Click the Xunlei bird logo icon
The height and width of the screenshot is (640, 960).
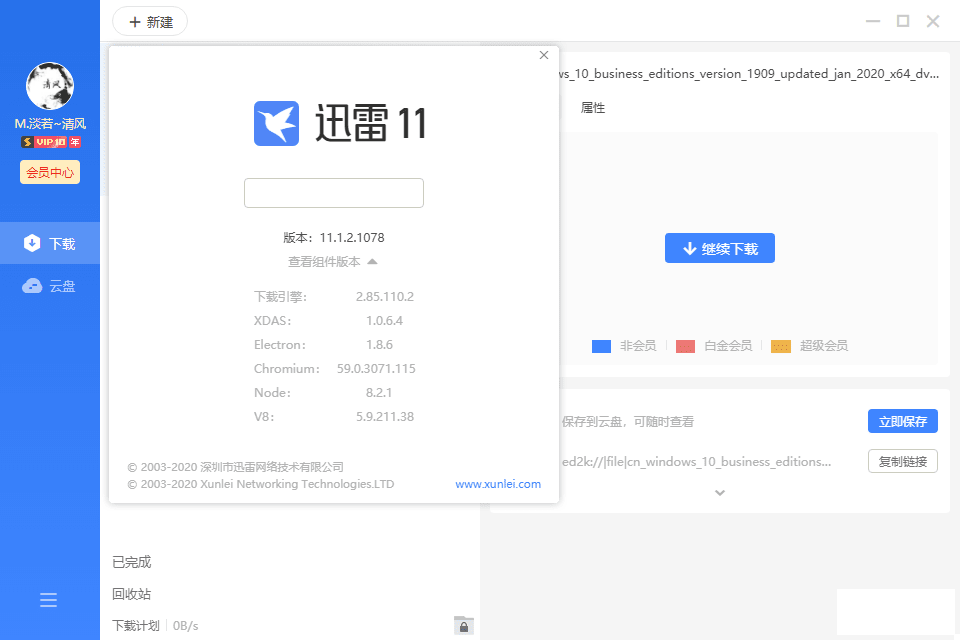[x=276, y=123]
